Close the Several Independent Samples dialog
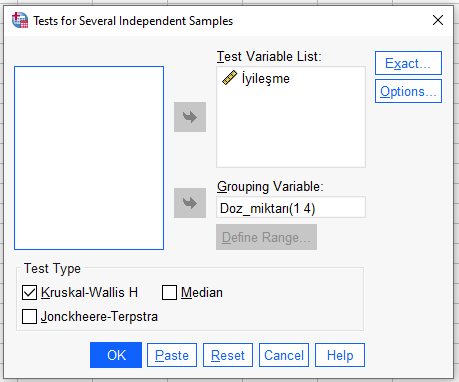Screen dimensions: 459x382 point(438,20)
